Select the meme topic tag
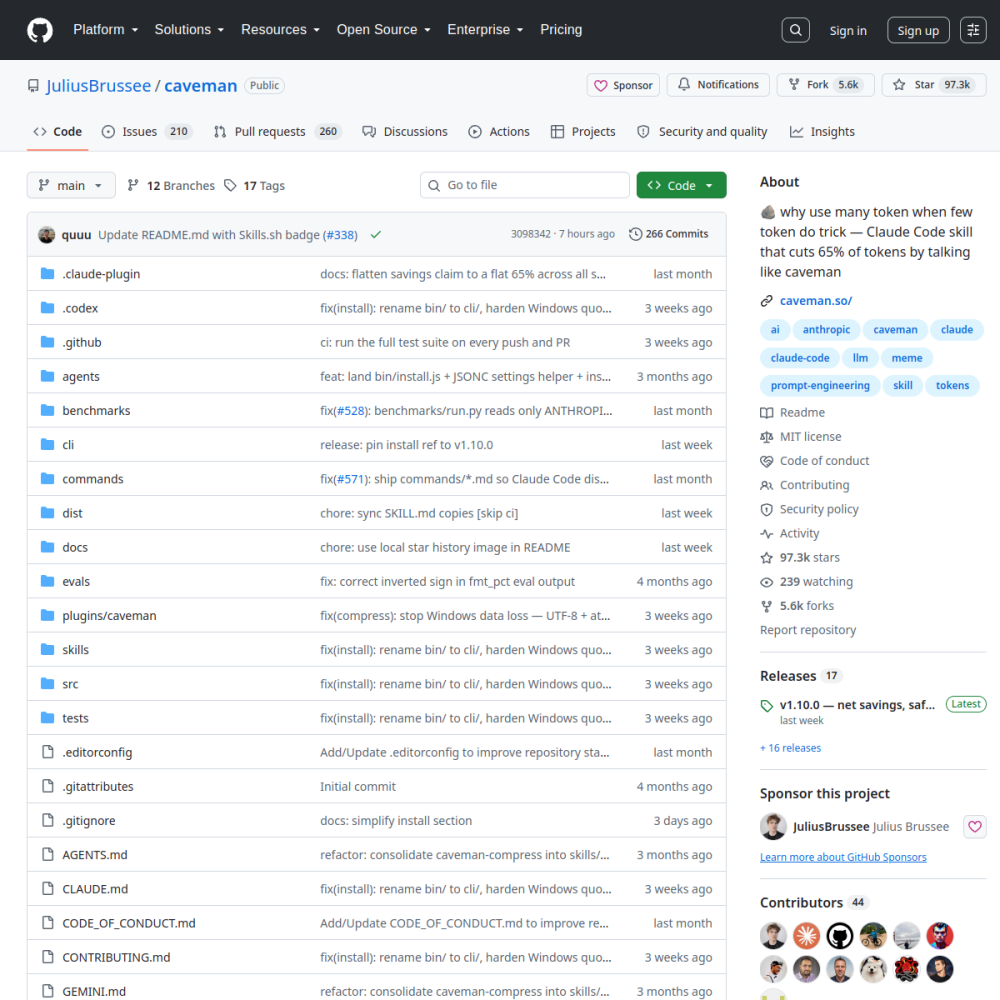This screenshot has height=1000, width=1000. click(906, 358)
